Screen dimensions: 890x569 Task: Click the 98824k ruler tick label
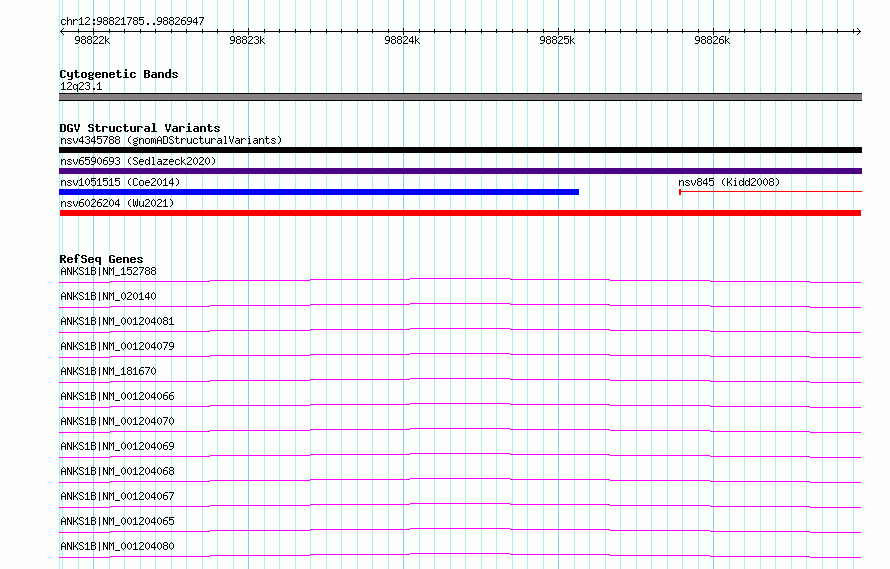pos(402,40)
